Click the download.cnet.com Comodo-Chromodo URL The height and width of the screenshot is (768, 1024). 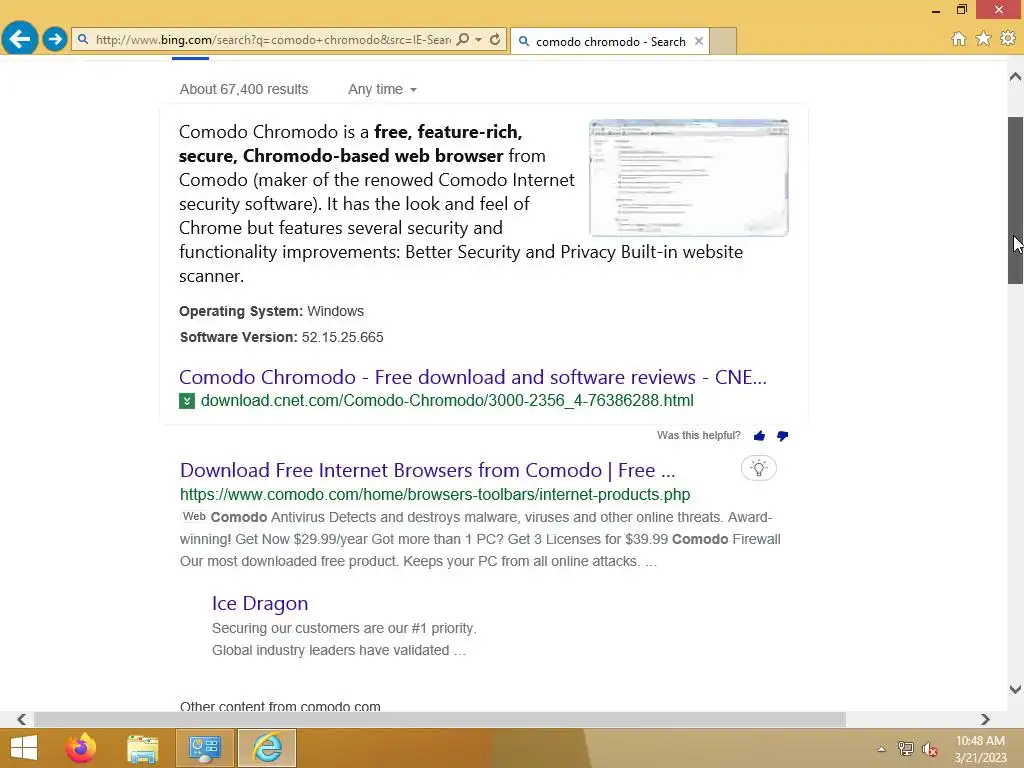447,400
